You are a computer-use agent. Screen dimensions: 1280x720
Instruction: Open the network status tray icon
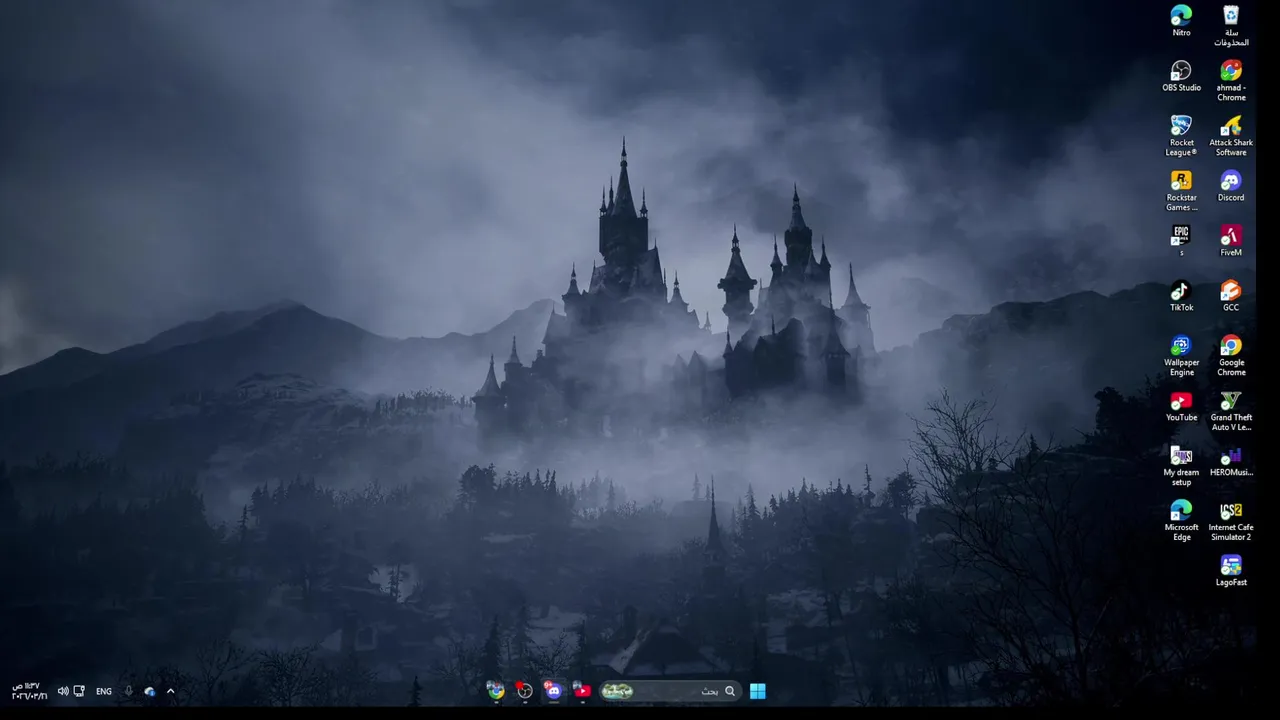(x=79, y=691)
